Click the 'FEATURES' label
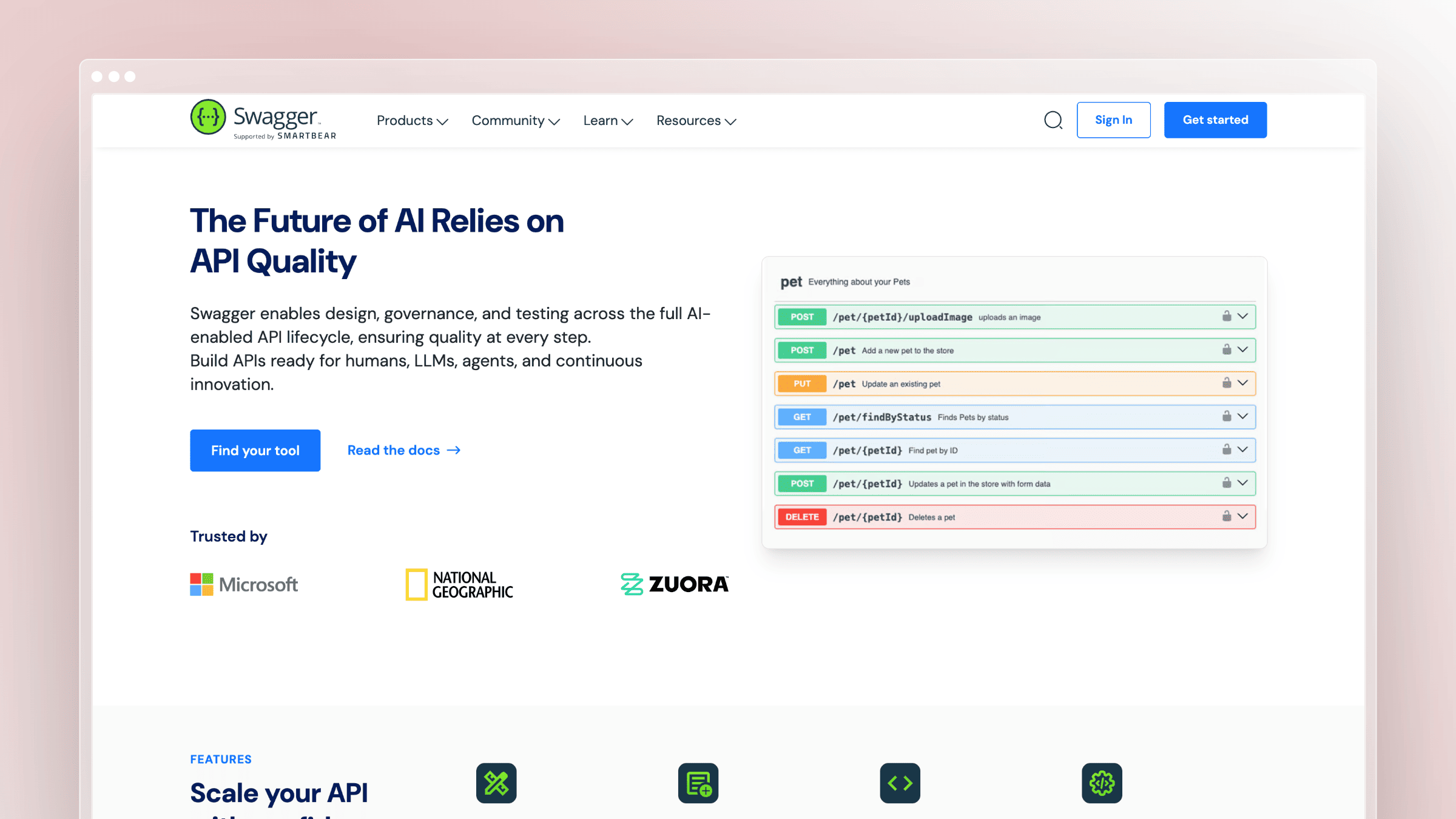The image size is (1456, 819). pos(221,760)
